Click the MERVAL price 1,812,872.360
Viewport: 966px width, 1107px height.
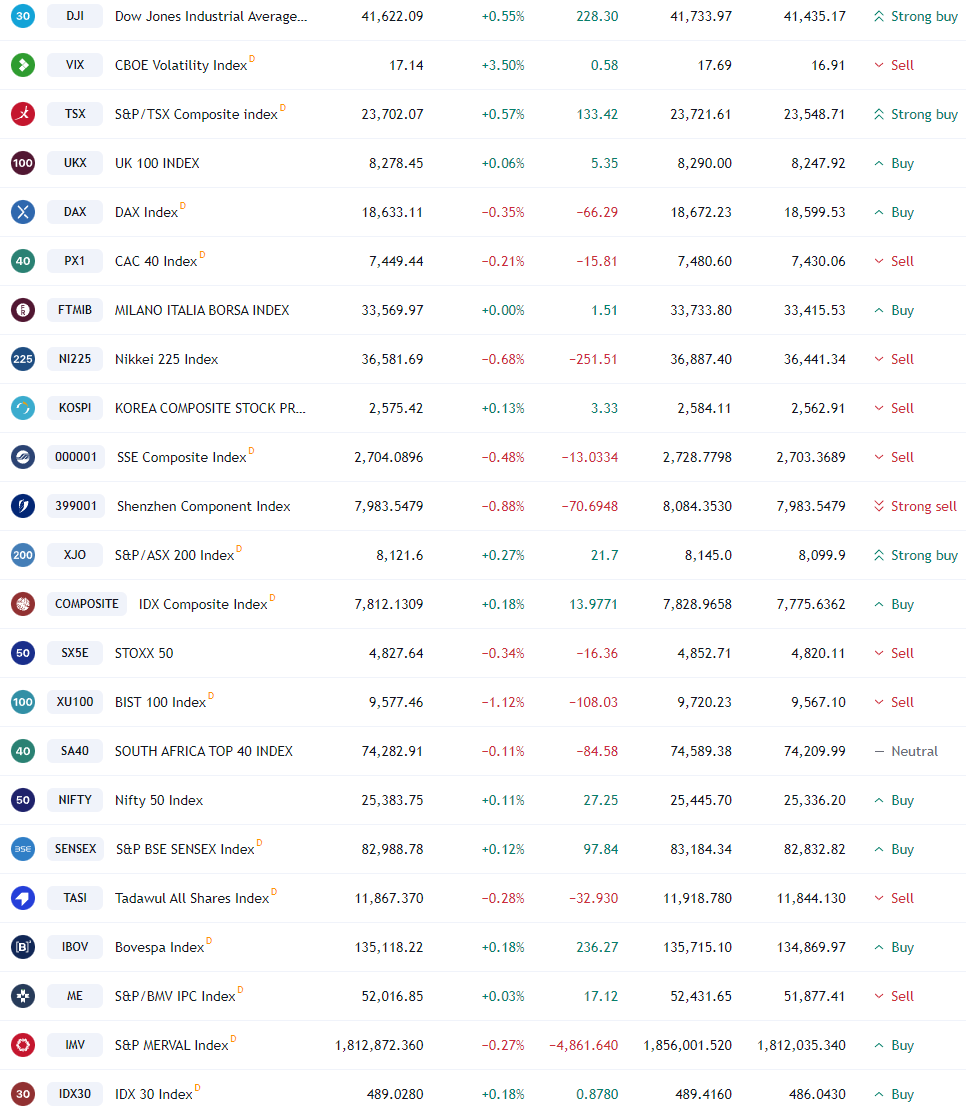(x=379, y=1045)
